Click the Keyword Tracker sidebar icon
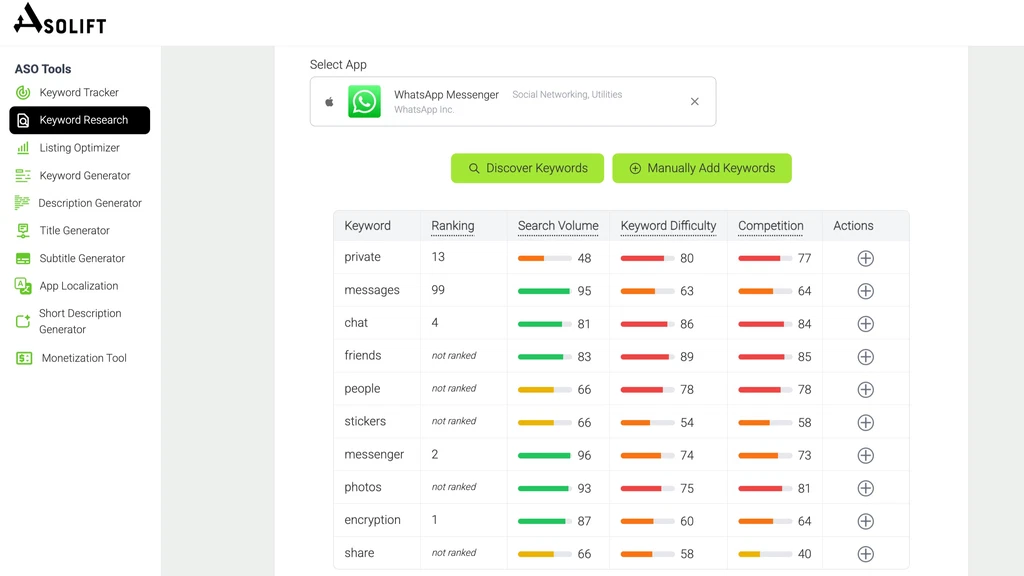The image size is (1024, 576). pyautogui.click(x=23, y=92)
